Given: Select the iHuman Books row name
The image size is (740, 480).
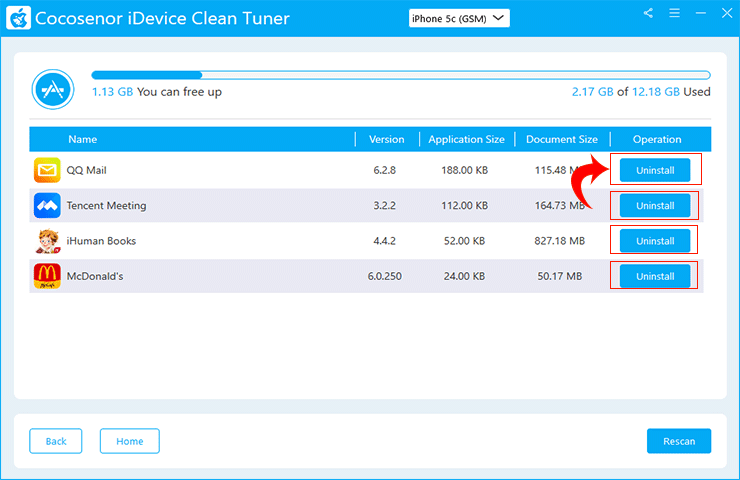Looking at the screenshot, I should (x=101, y=241).
